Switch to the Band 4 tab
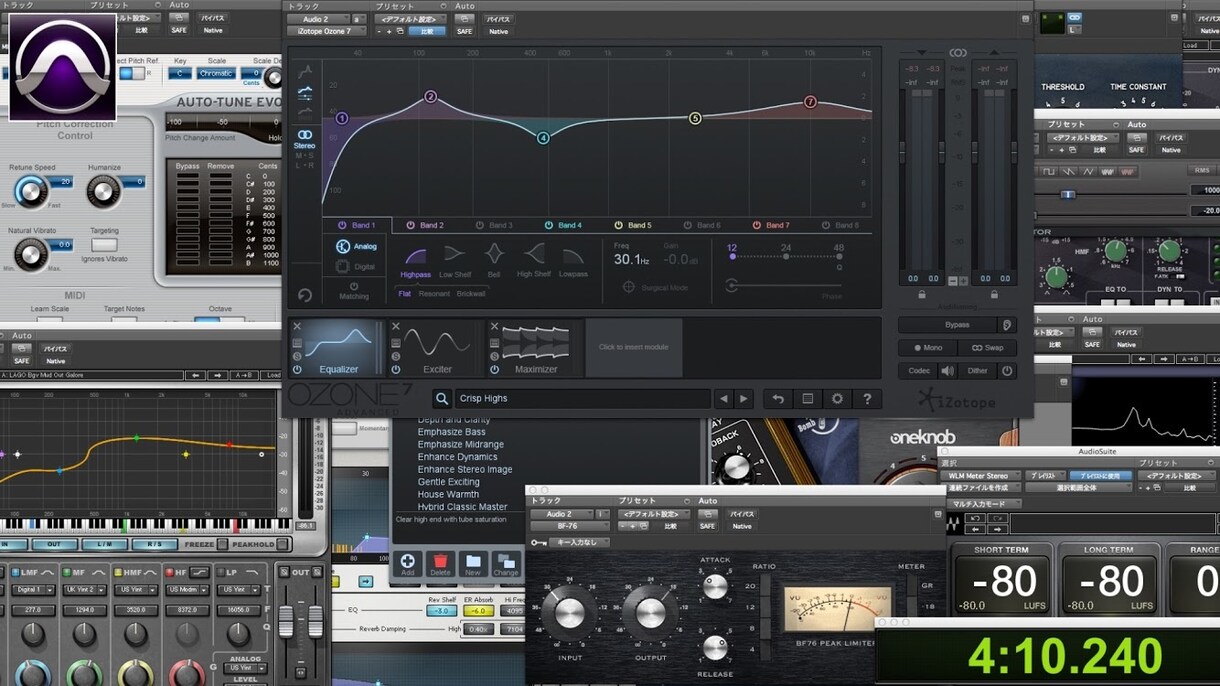This screenshot has width=1220, height=686. tap(564, 226)
